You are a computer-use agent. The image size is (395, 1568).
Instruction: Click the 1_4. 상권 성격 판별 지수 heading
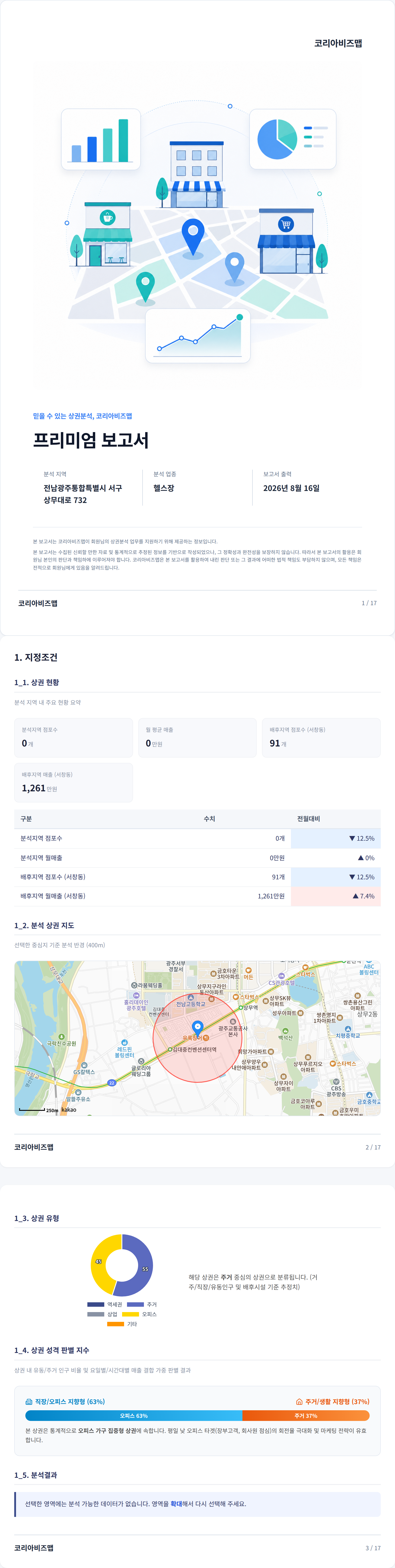coord(52,1350)
